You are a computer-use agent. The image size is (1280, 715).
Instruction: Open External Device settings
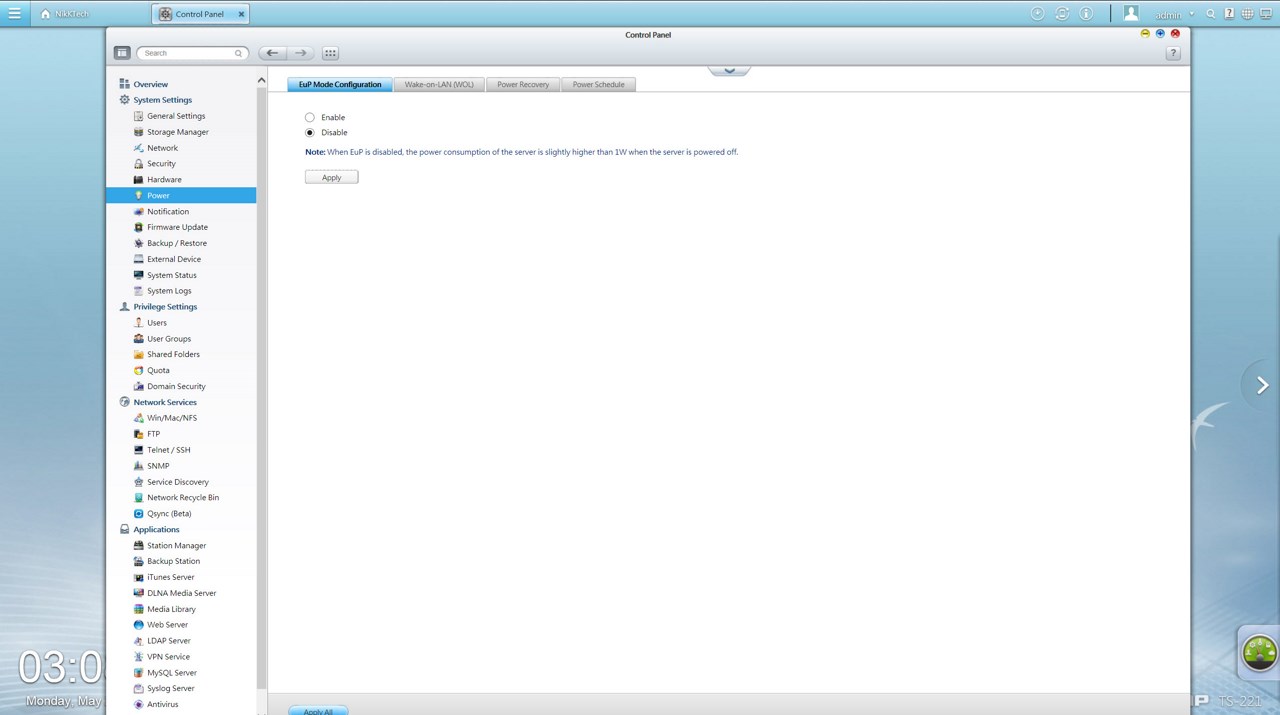click(174, 259)
